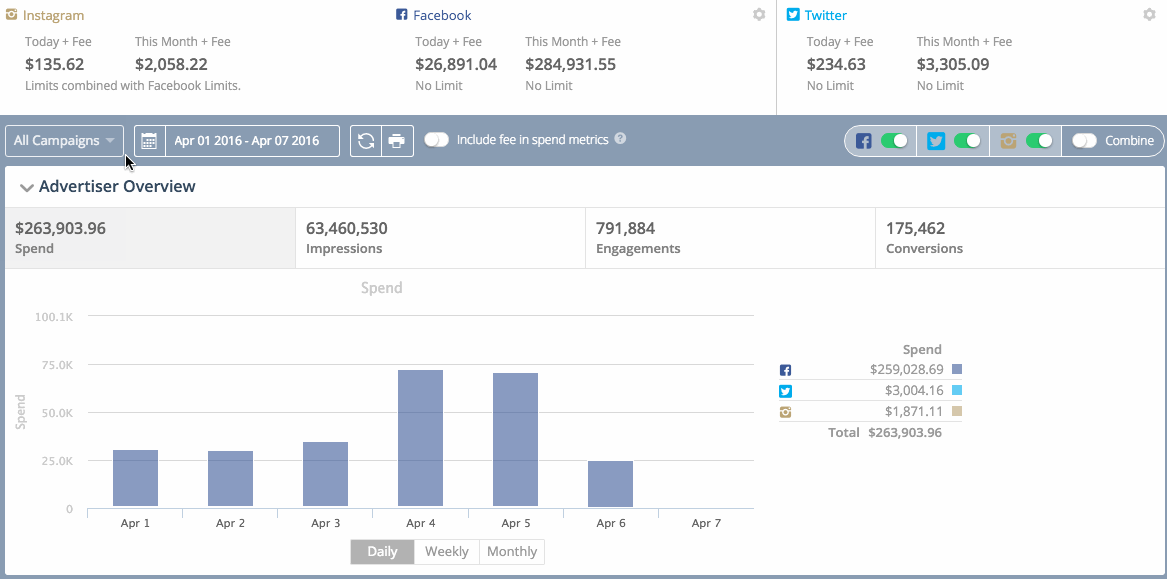Image resolution: width=1167 pixels, height=579 pixels.
Task: Turn on the Combine toggle
Action: coord(1087,140)
